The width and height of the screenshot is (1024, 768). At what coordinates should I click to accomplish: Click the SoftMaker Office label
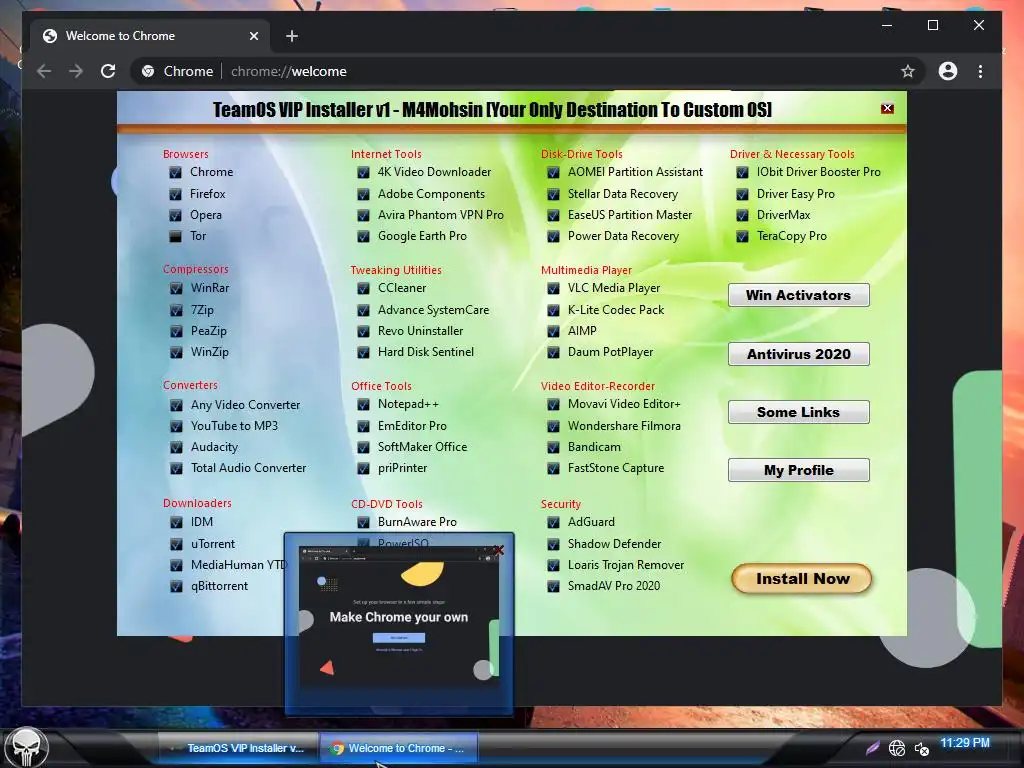coord(422,447)
